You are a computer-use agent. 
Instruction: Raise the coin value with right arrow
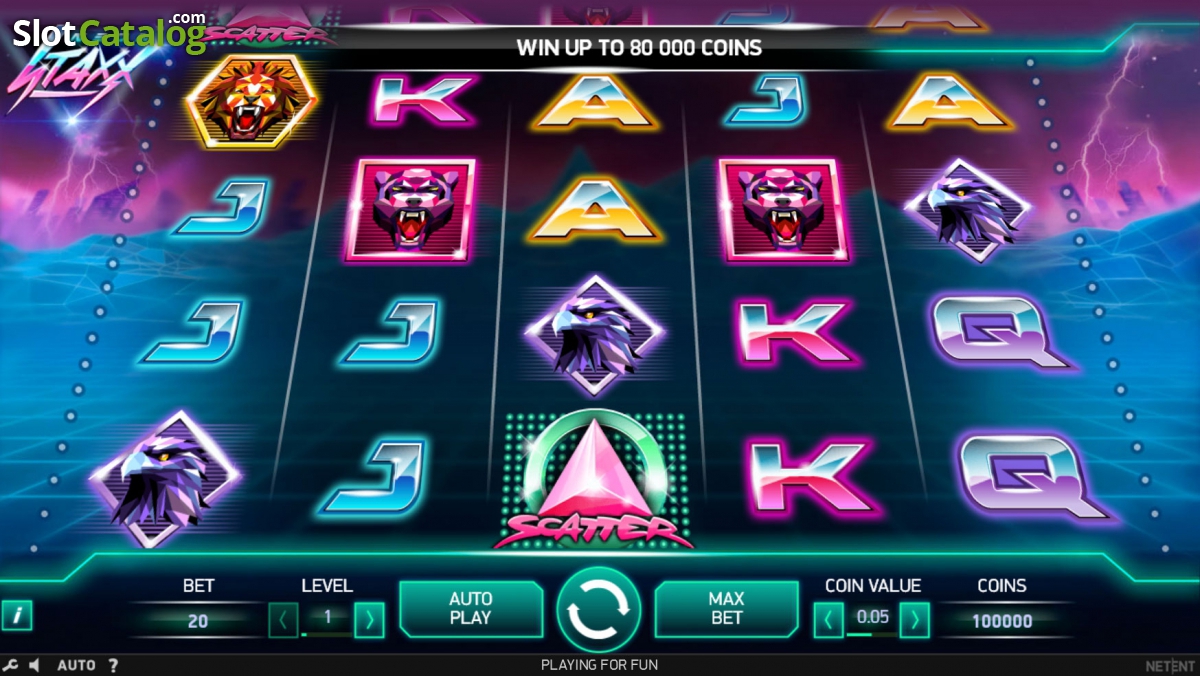914,620
